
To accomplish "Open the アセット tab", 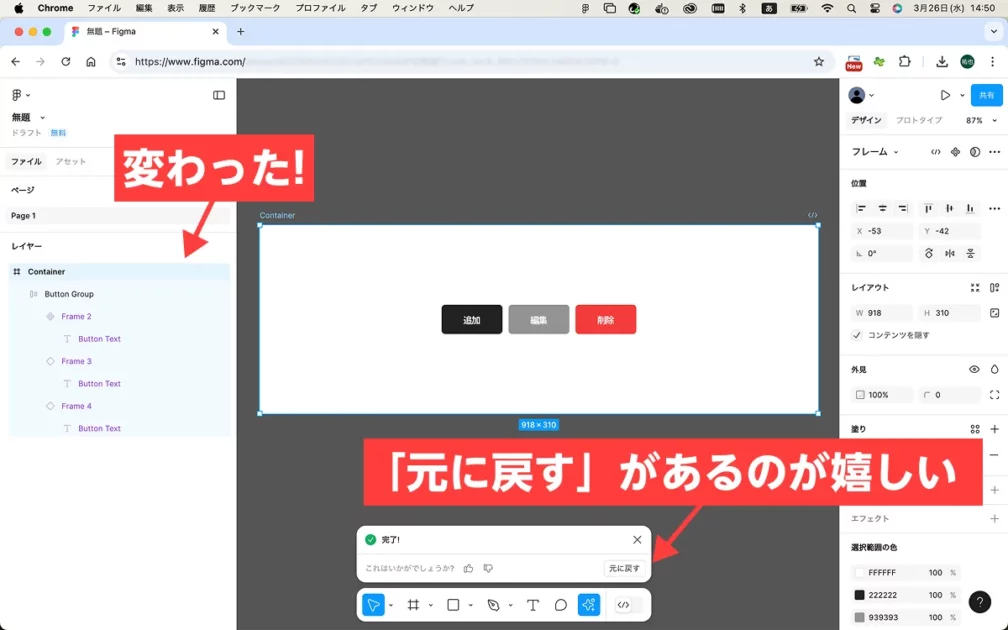I will click(70, 161).
